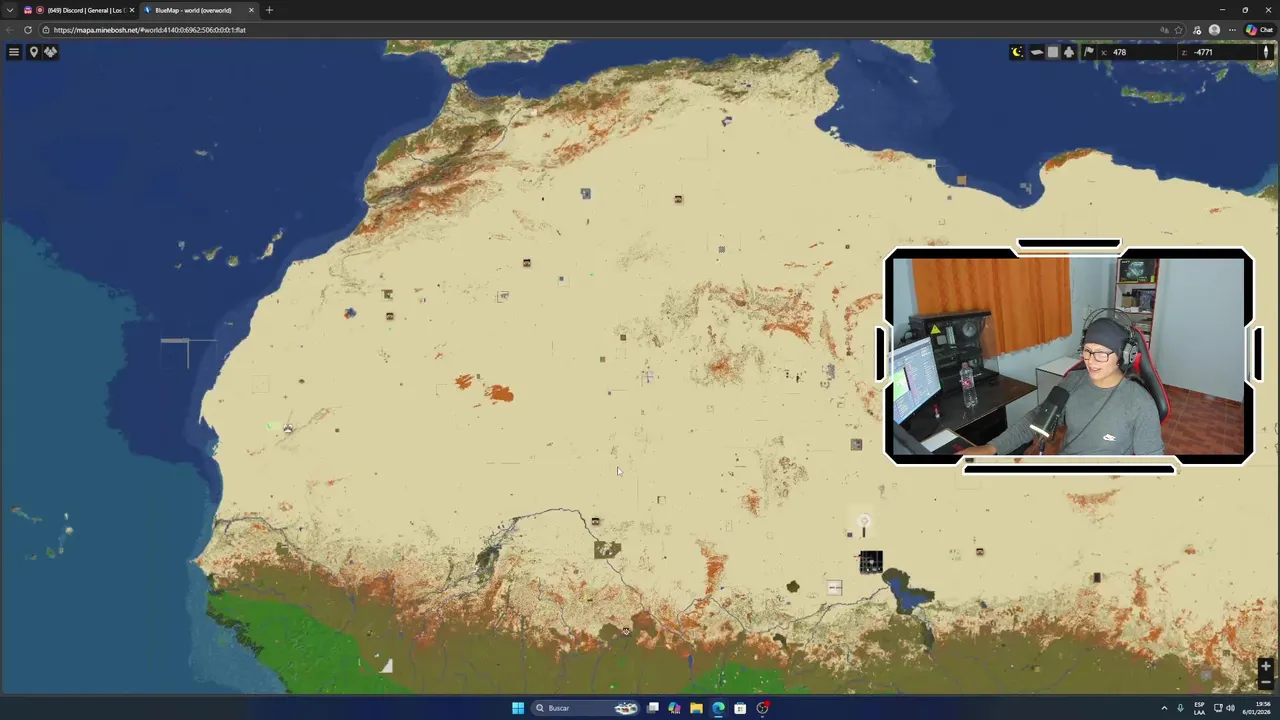The height and width of the screenshot is (720, 1280).
Task: Open the BlueMap player list
Action: click(50, 52)
